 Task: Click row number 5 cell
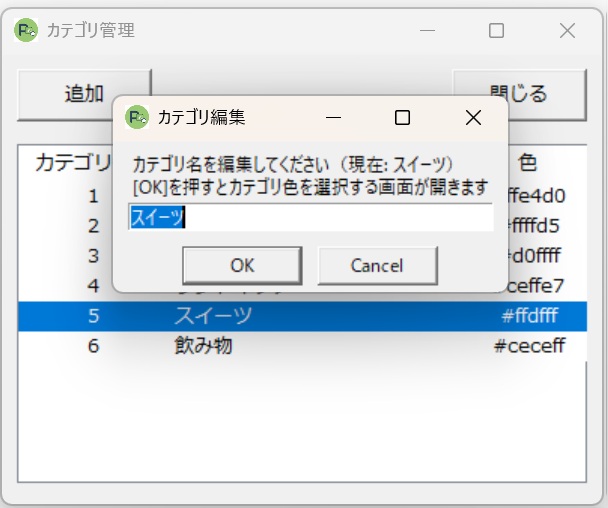[93, 316]
